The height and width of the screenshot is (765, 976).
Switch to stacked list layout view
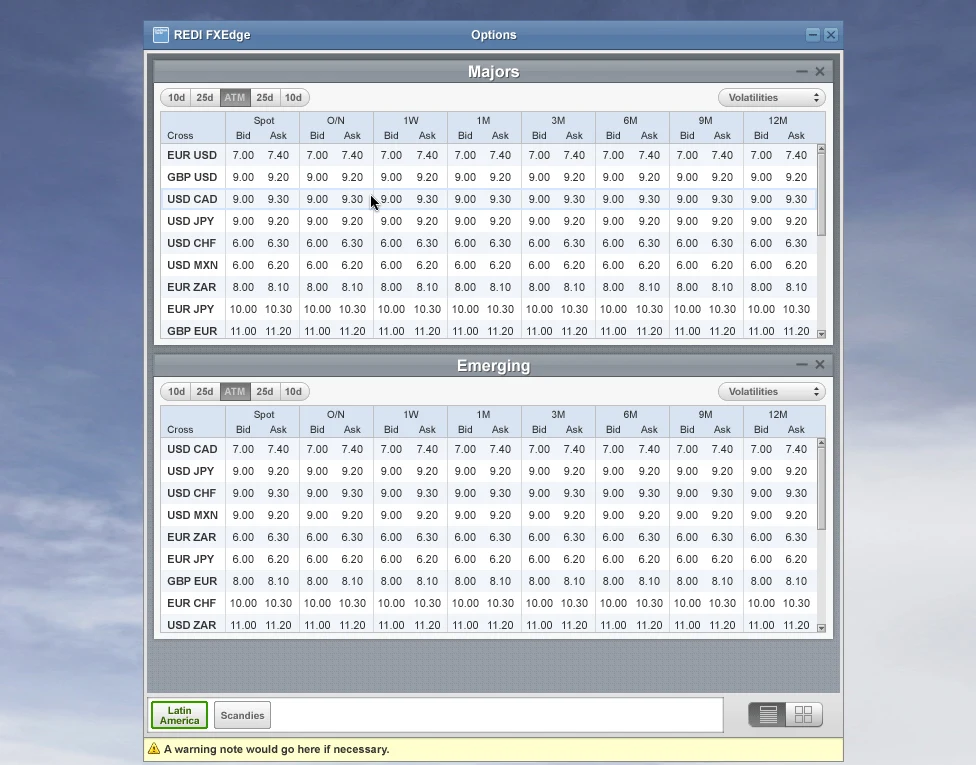pos(767,715)
